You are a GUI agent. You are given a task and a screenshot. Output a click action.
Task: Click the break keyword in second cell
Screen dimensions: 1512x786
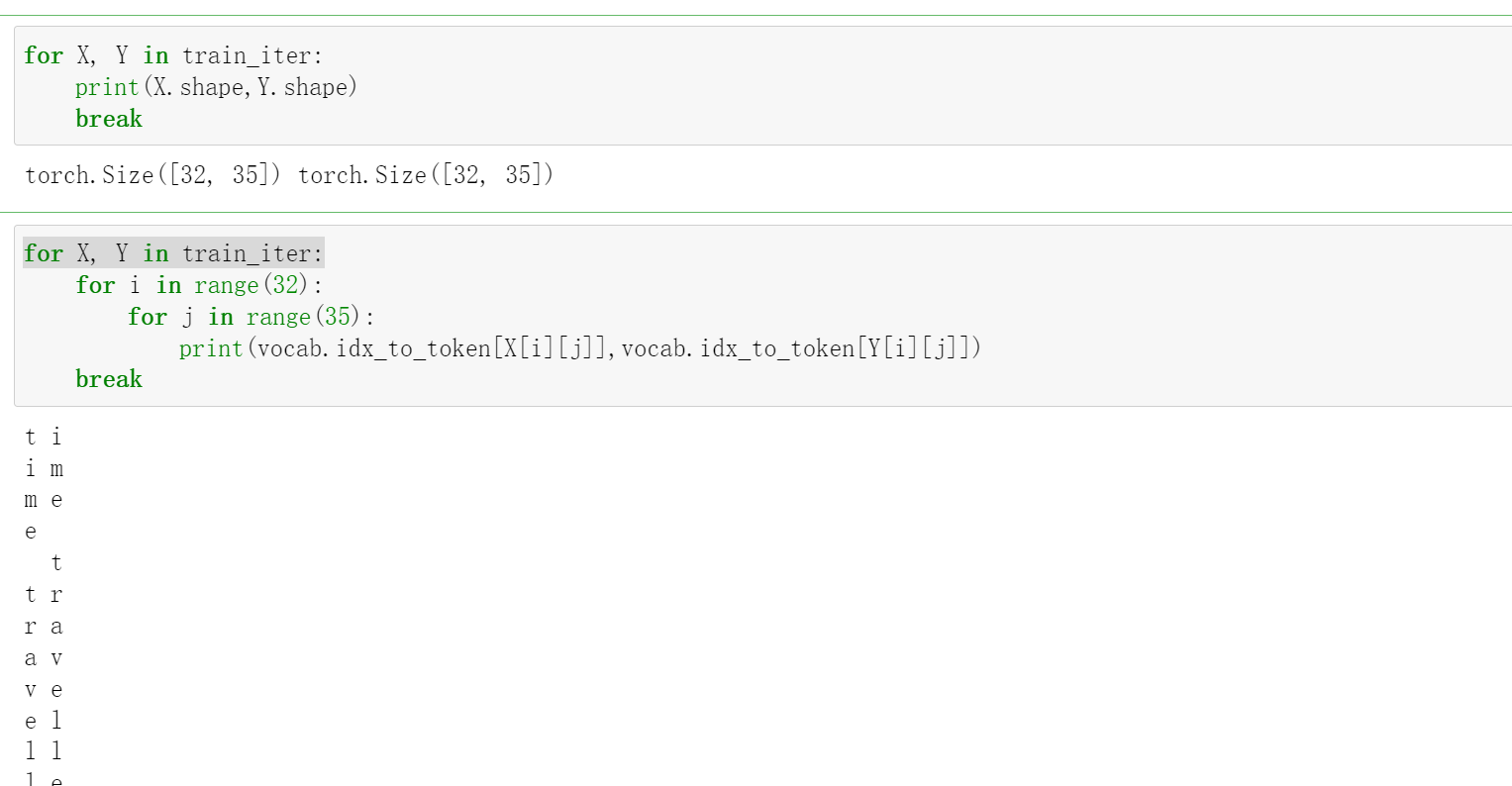[x=109, y=379]
